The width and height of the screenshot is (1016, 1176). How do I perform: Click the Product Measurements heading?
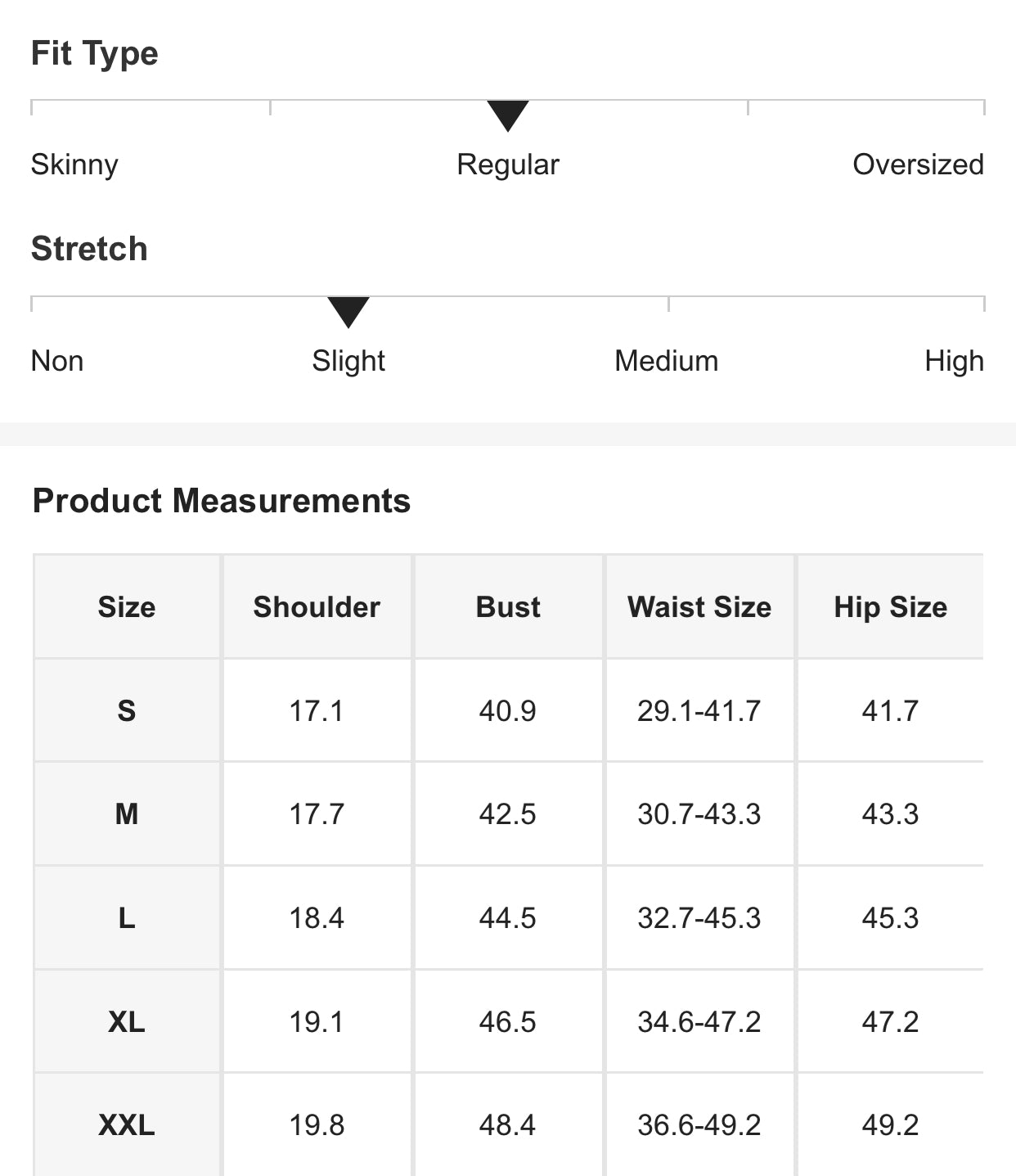221,501
